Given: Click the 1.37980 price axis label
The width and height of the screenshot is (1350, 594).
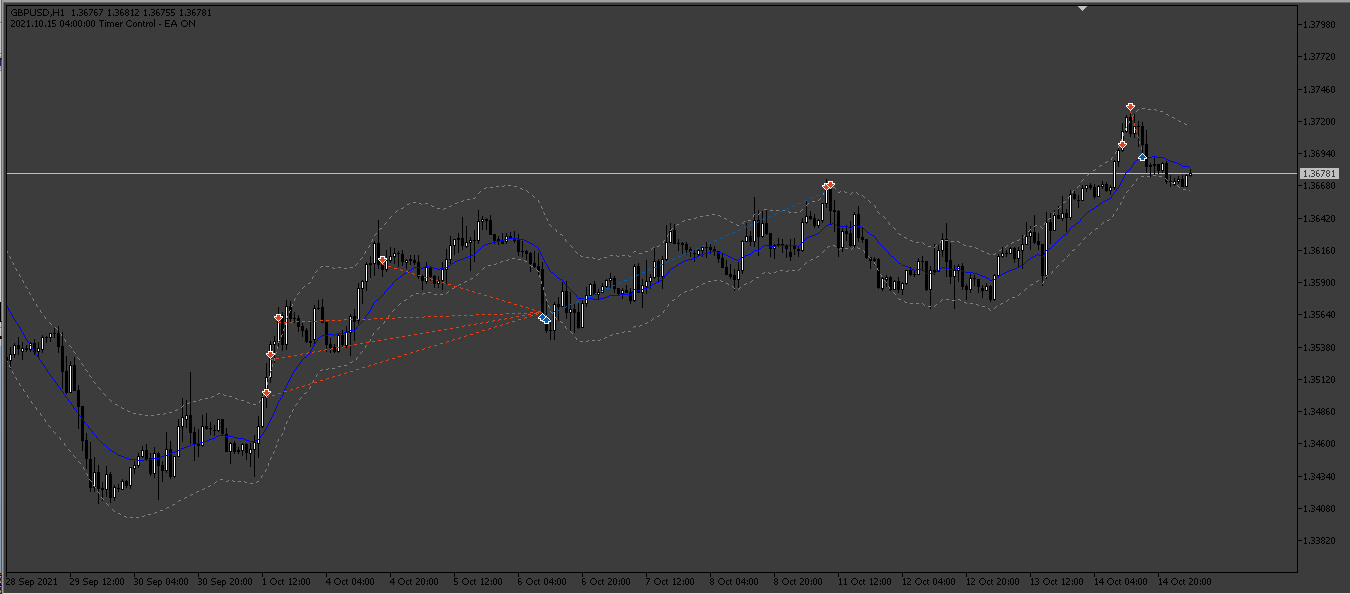Looking at the screenshot, I should pos(1321,24).
